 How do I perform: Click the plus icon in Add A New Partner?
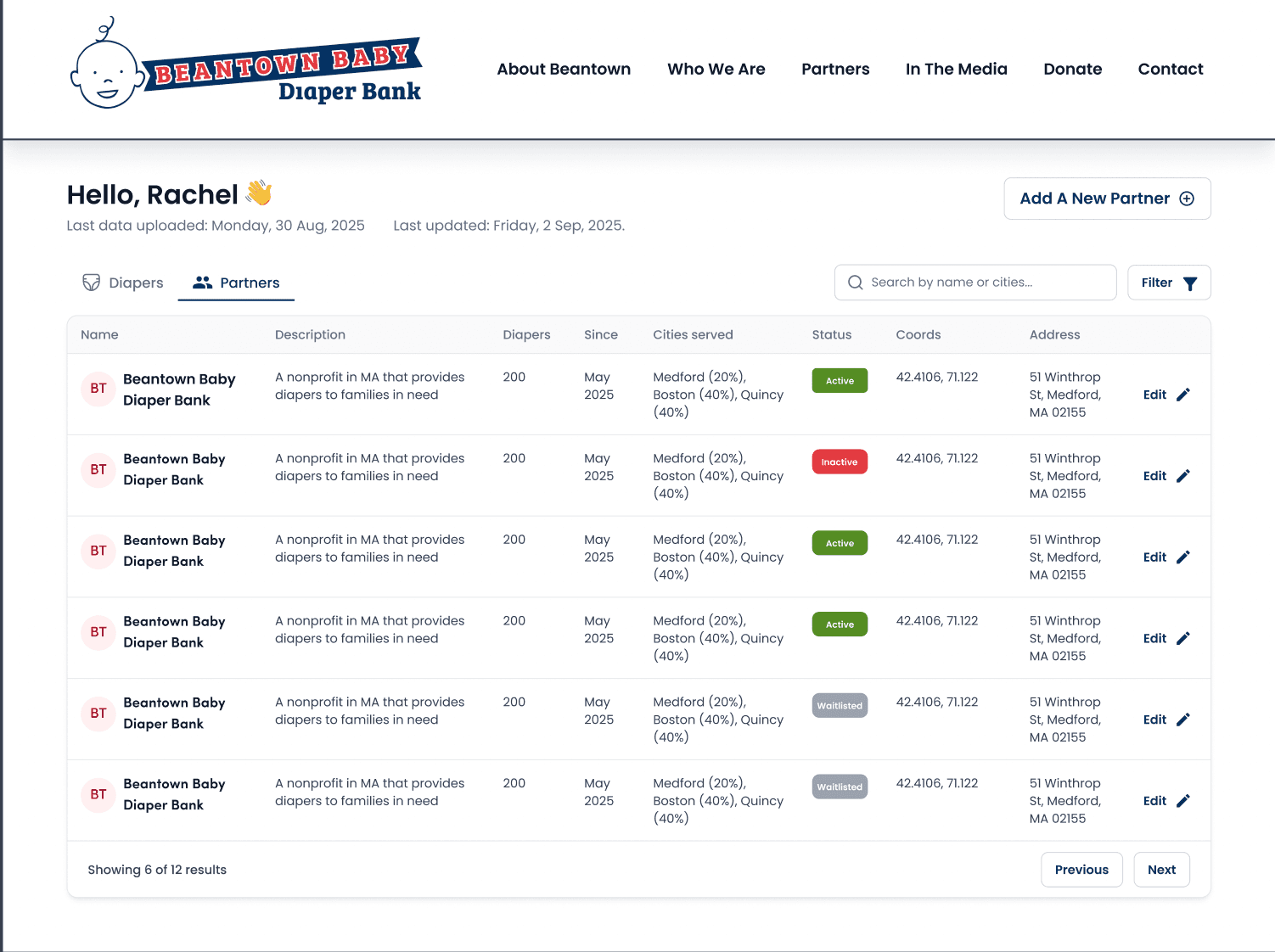pyautogui.click(x=1187, y=199)
